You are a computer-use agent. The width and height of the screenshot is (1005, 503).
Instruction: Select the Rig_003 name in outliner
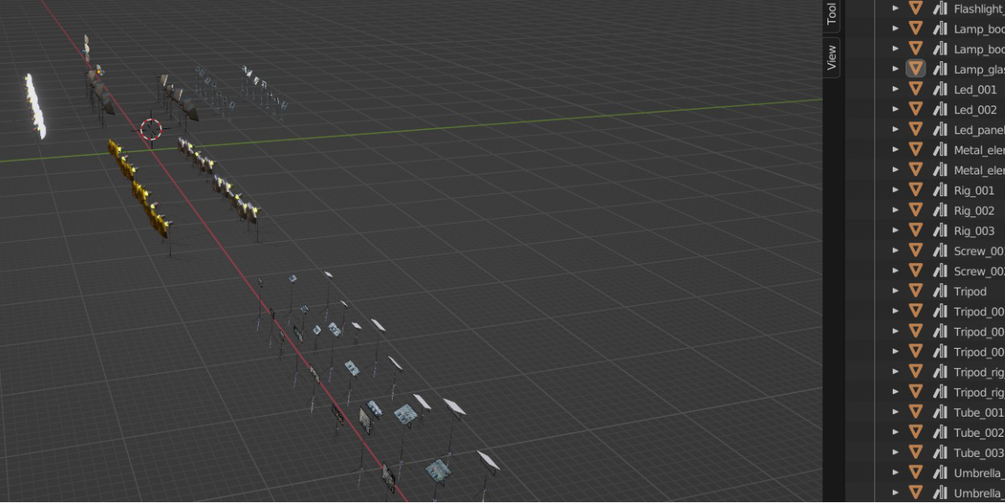pos(974,231)
